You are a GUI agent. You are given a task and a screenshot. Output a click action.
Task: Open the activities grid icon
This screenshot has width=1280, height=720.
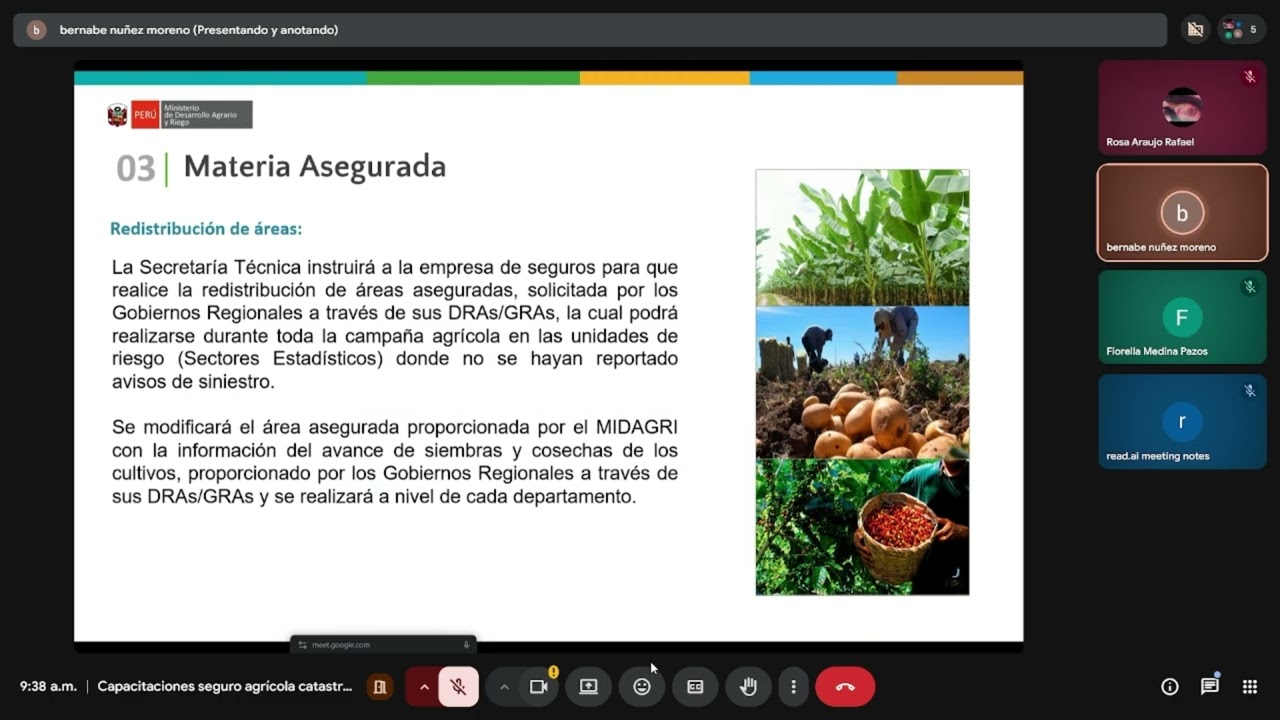[x=1250, y=687]
